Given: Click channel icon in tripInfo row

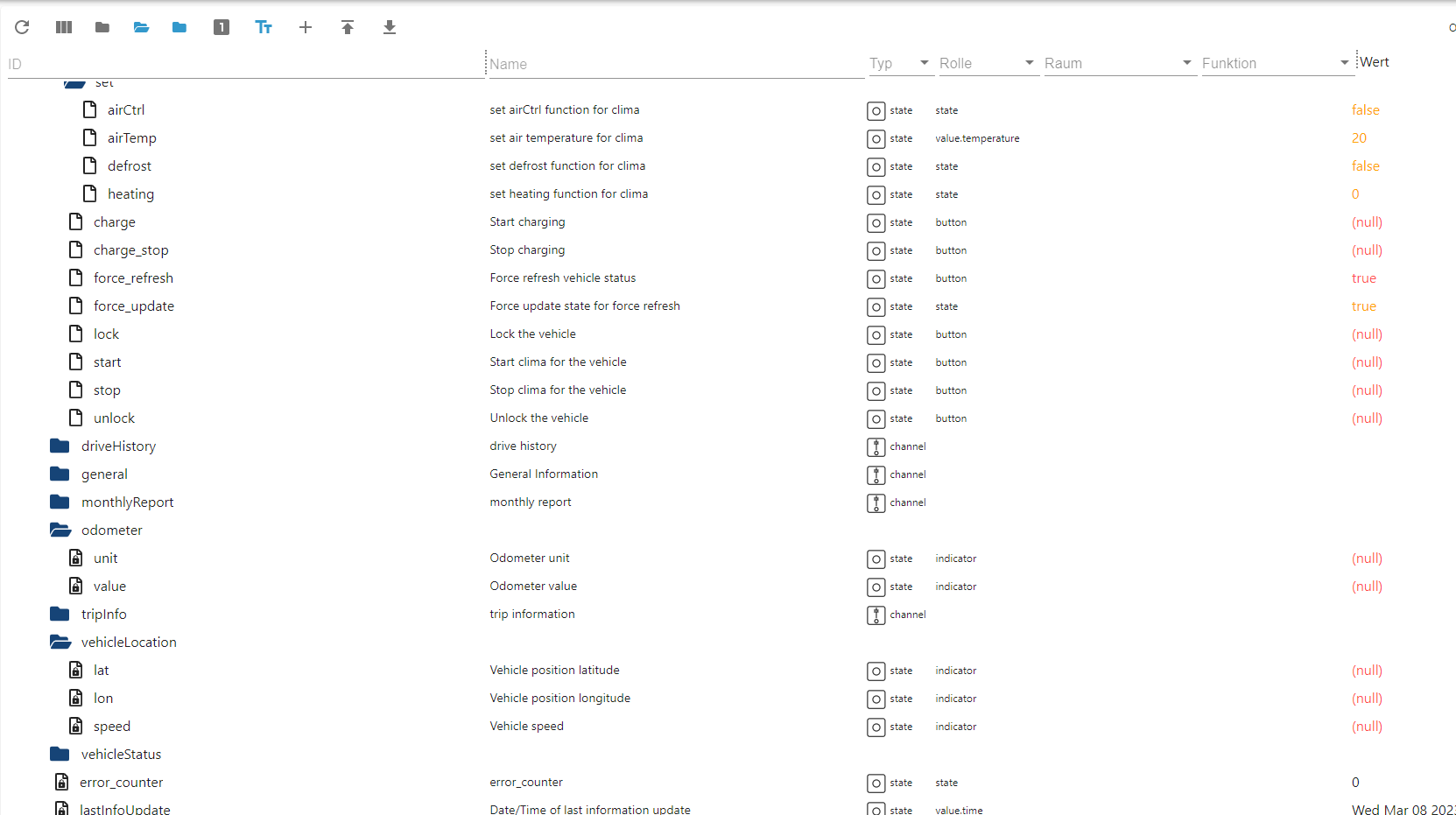Looking at the screenshot, I should tap(876, 615).
